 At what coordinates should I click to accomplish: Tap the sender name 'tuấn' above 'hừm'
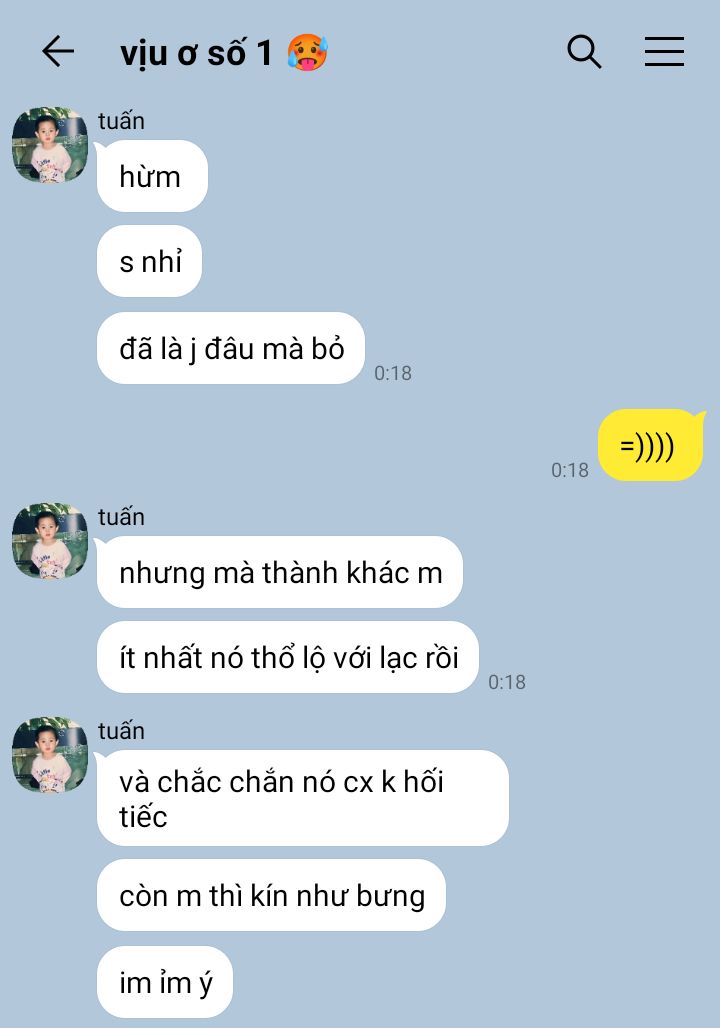(121, 121)
